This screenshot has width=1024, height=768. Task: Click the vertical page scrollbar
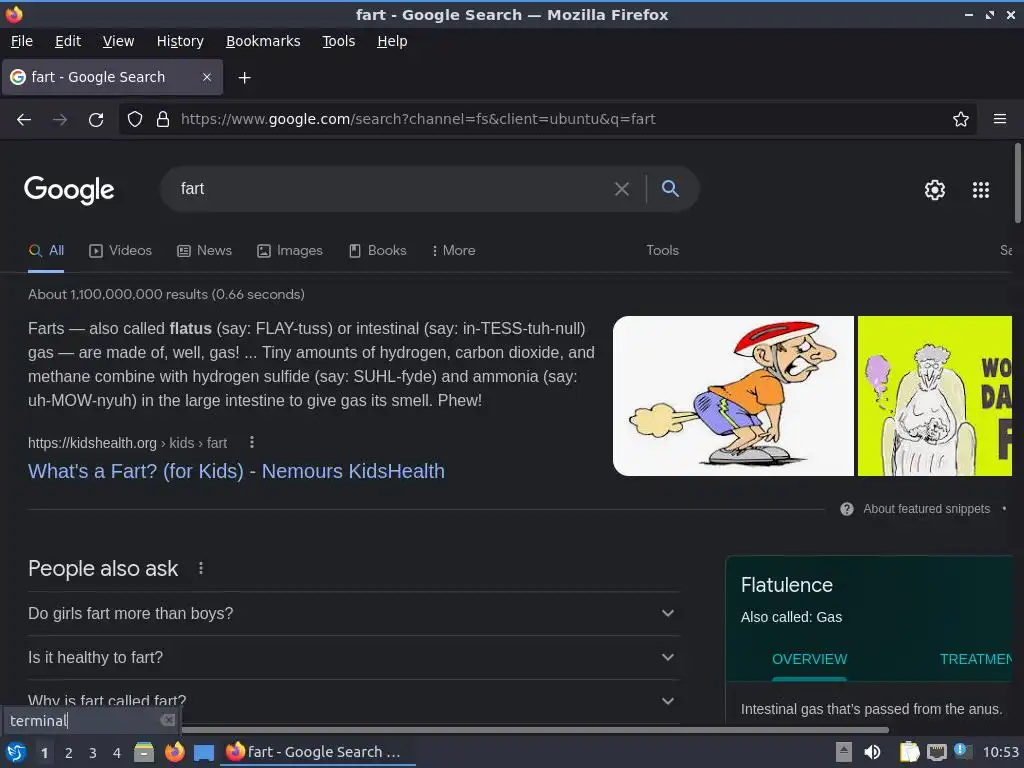tap(1017, 183)
